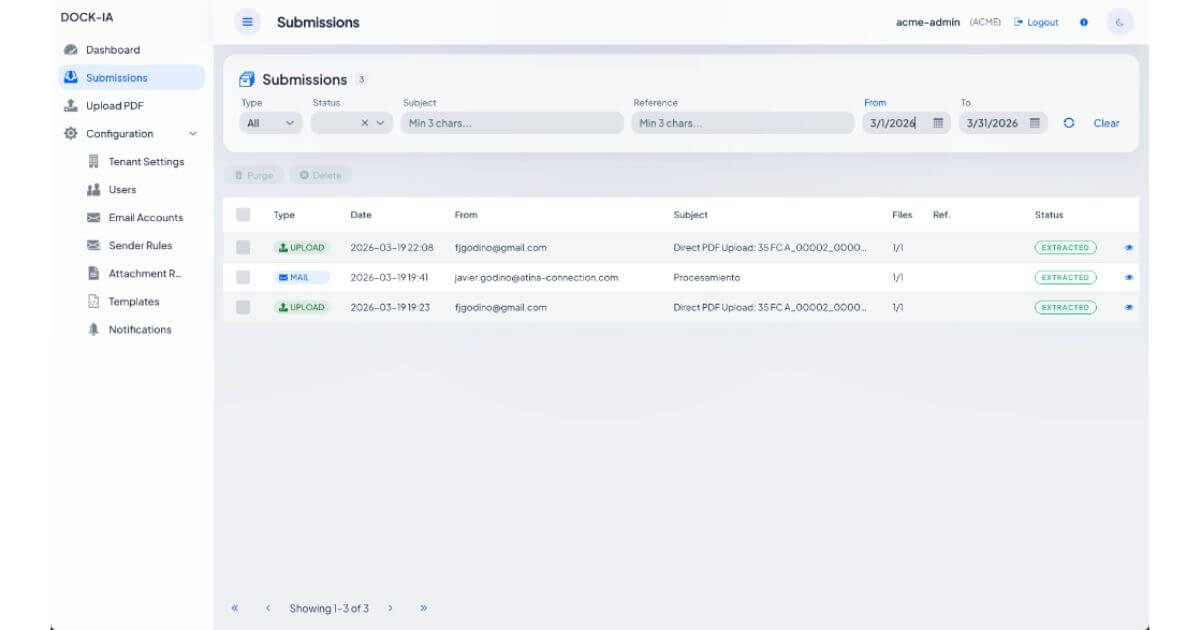Click the To date field 3/31/2026
This screenshot has width=1200, height=630.
point(992,123)
